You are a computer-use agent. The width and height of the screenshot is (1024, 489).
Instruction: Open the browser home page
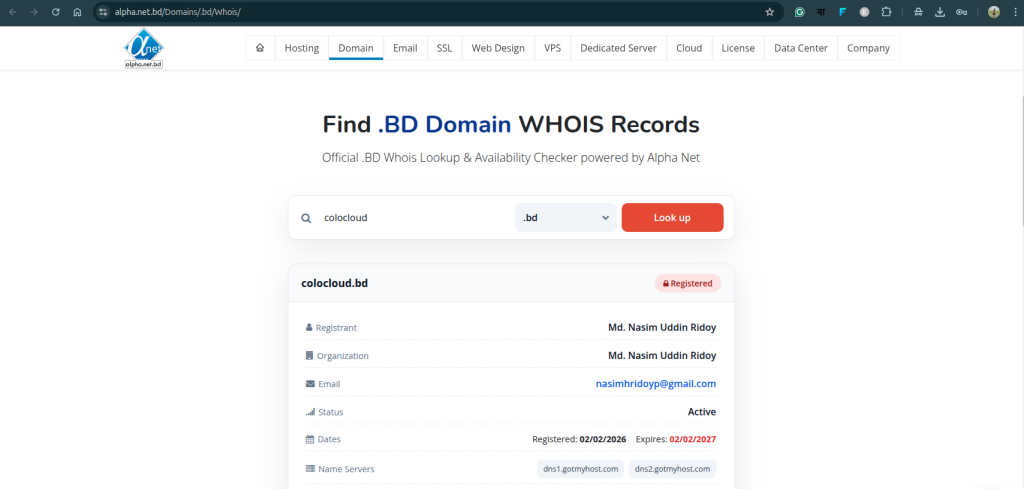(77, 12)
